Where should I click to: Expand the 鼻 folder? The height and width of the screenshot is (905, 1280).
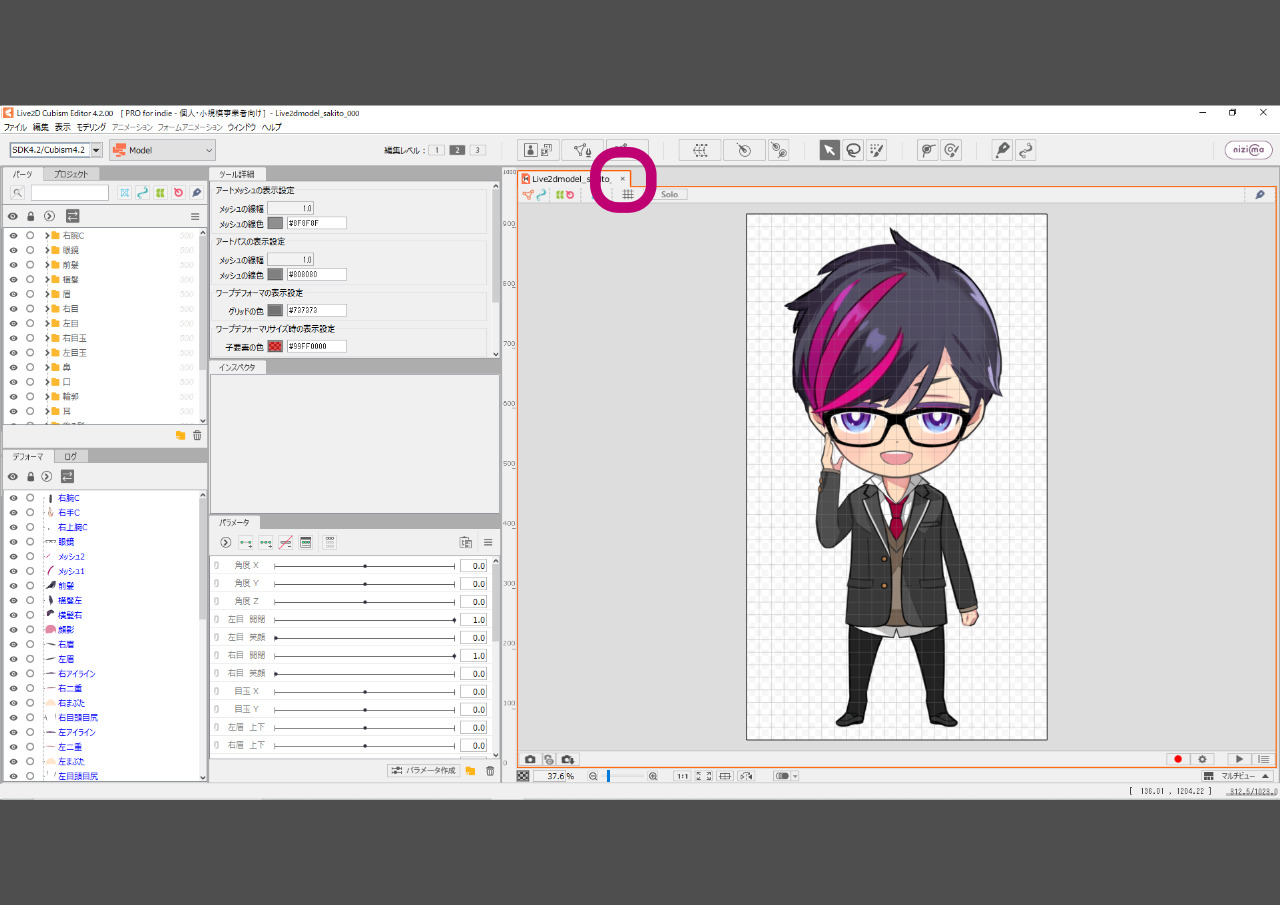tap(47, 368)
